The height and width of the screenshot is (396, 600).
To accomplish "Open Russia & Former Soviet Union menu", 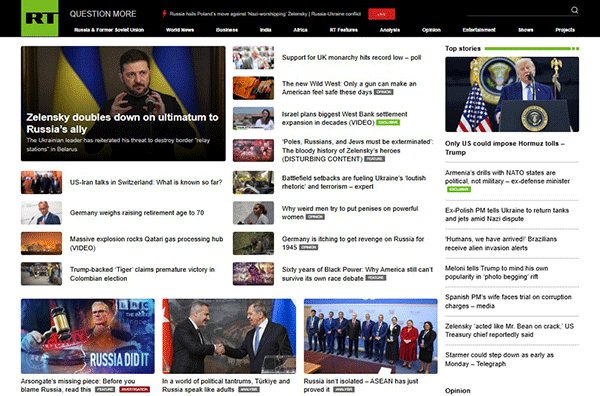I will [x=109, y=30].
